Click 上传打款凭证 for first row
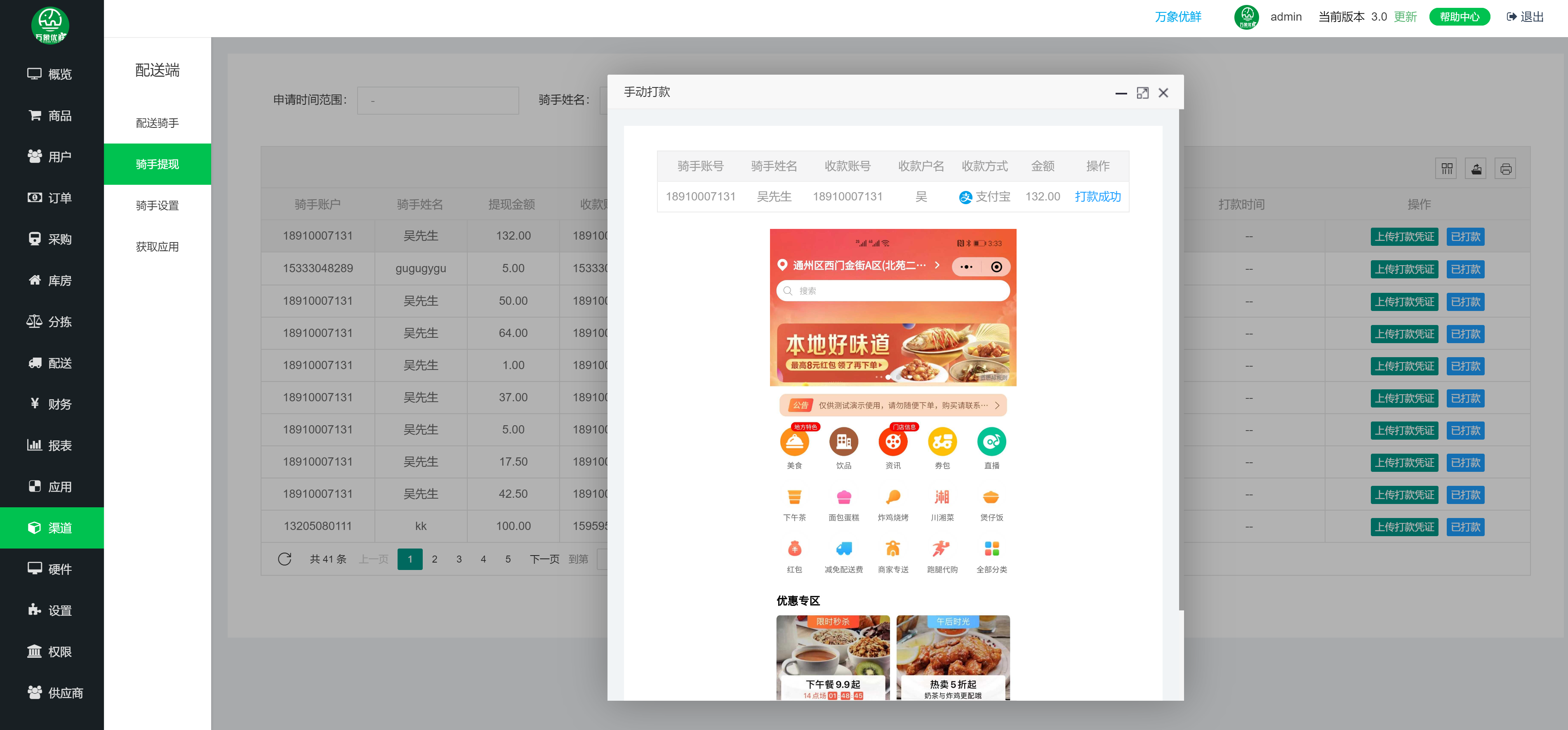Viewport: 1568px width, 730px height. 1403,237
